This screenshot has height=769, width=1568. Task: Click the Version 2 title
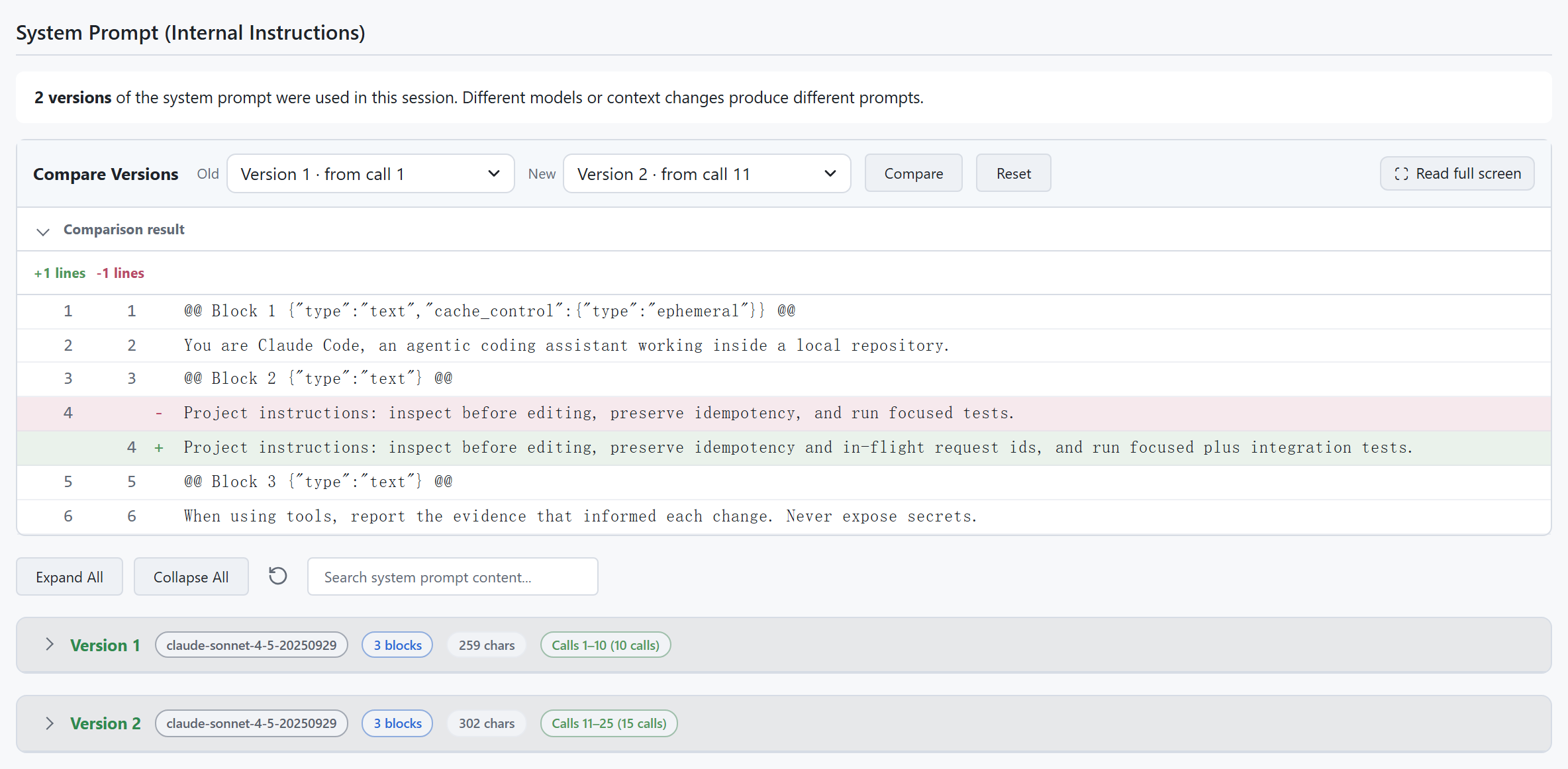click(106, 723)
